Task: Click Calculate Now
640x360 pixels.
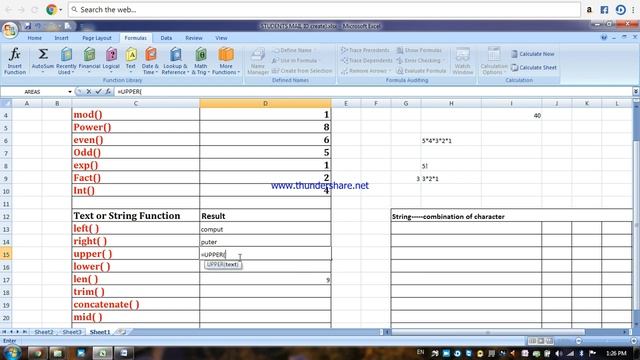Action: pyautogui.click(x=533, y=54)
